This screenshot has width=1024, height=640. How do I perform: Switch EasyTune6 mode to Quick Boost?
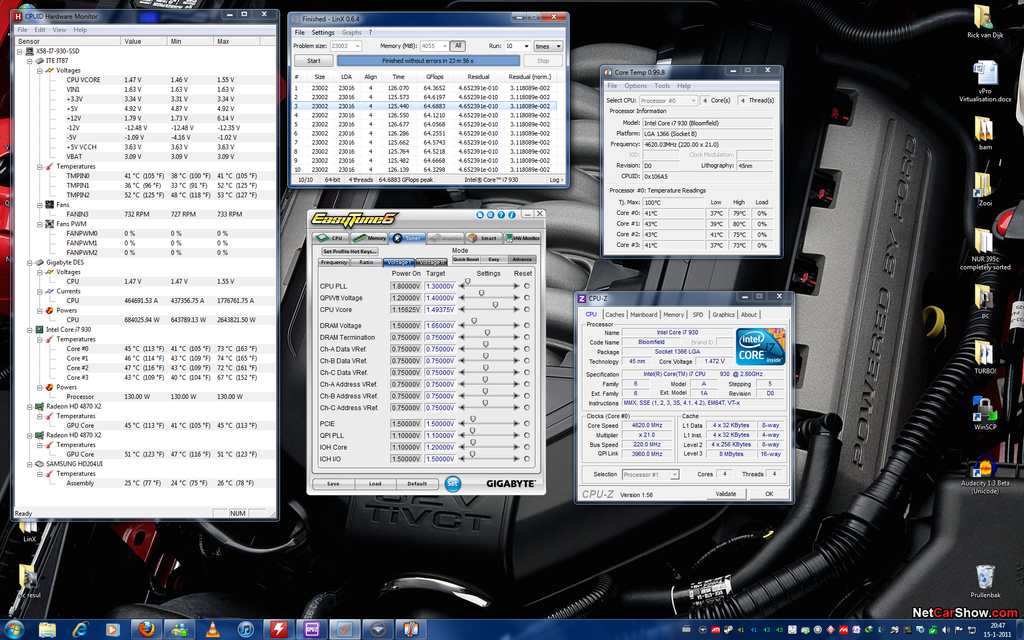click(x=466, y=259)
